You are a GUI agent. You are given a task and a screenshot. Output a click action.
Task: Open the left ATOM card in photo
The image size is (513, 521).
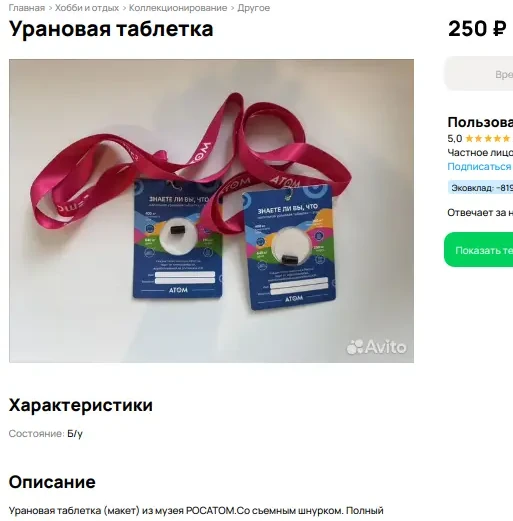(x=178, y=239)
